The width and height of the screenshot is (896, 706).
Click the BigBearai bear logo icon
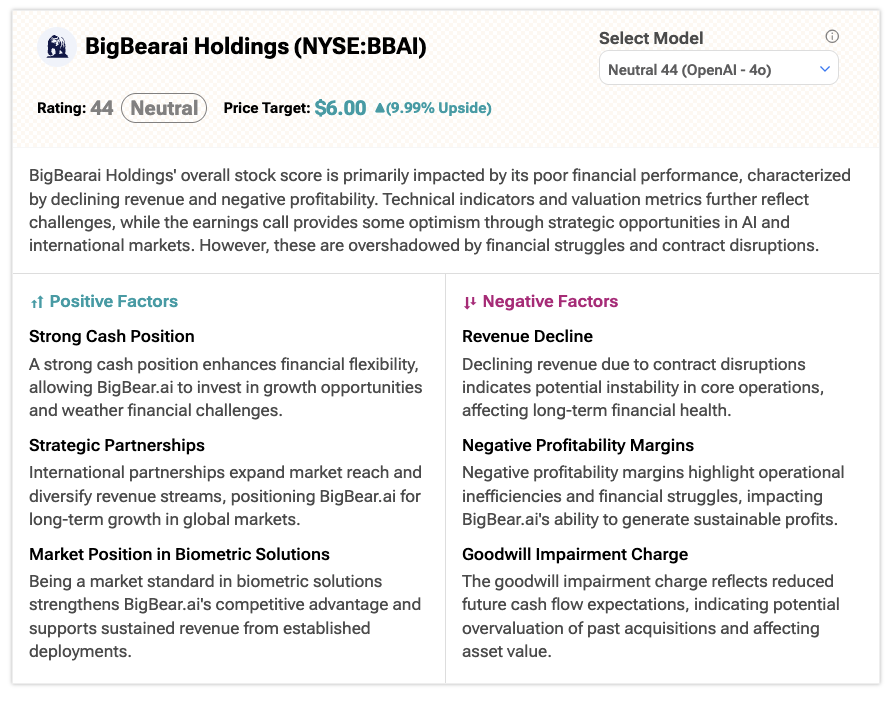57,46
